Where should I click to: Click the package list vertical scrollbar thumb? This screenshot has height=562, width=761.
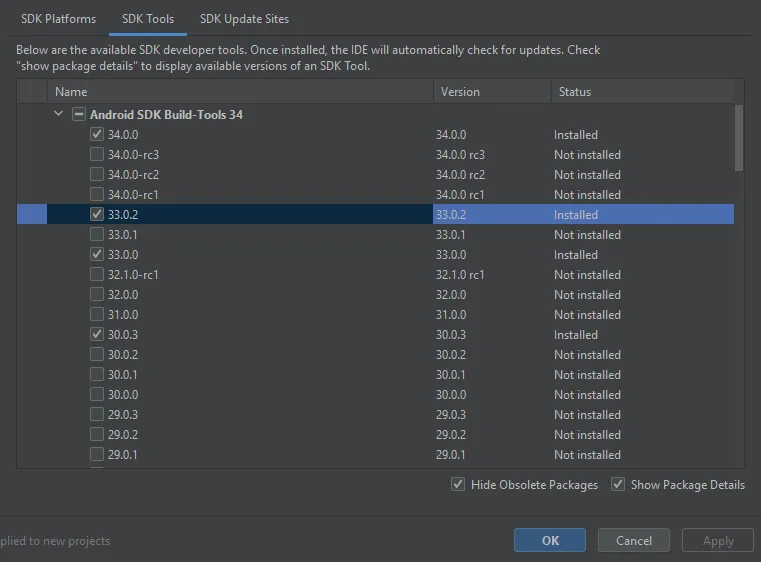coord(739,138)
